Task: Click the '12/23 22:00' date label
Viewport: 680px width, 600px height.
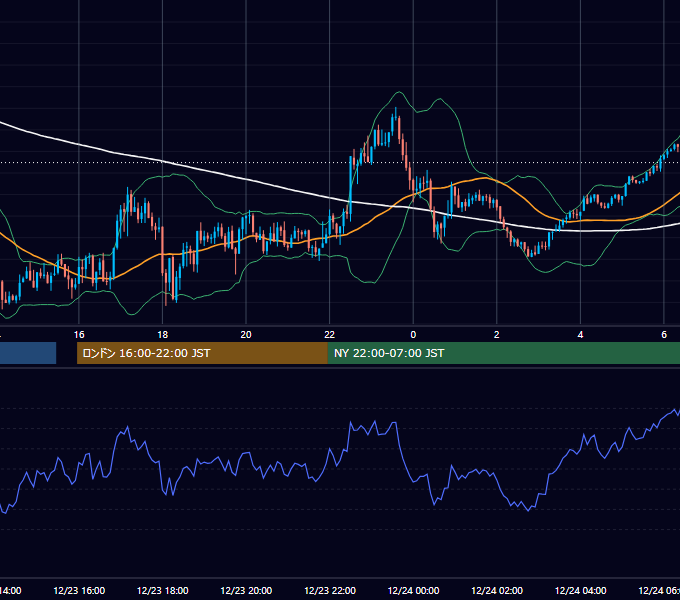Action: point(330,590)
